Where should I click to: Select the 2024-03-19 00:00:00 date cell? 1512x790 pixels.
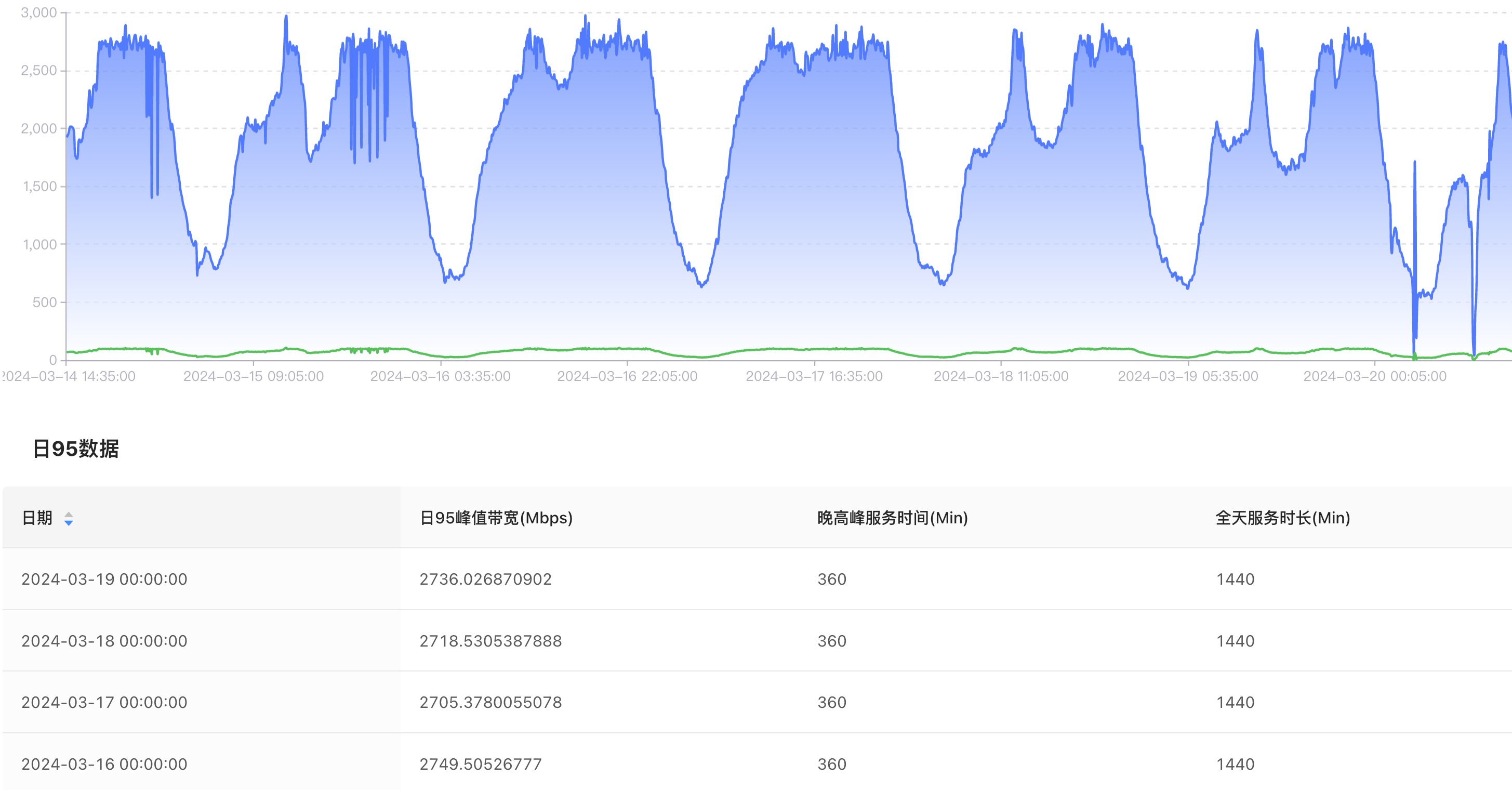click(x=104, y=580)
